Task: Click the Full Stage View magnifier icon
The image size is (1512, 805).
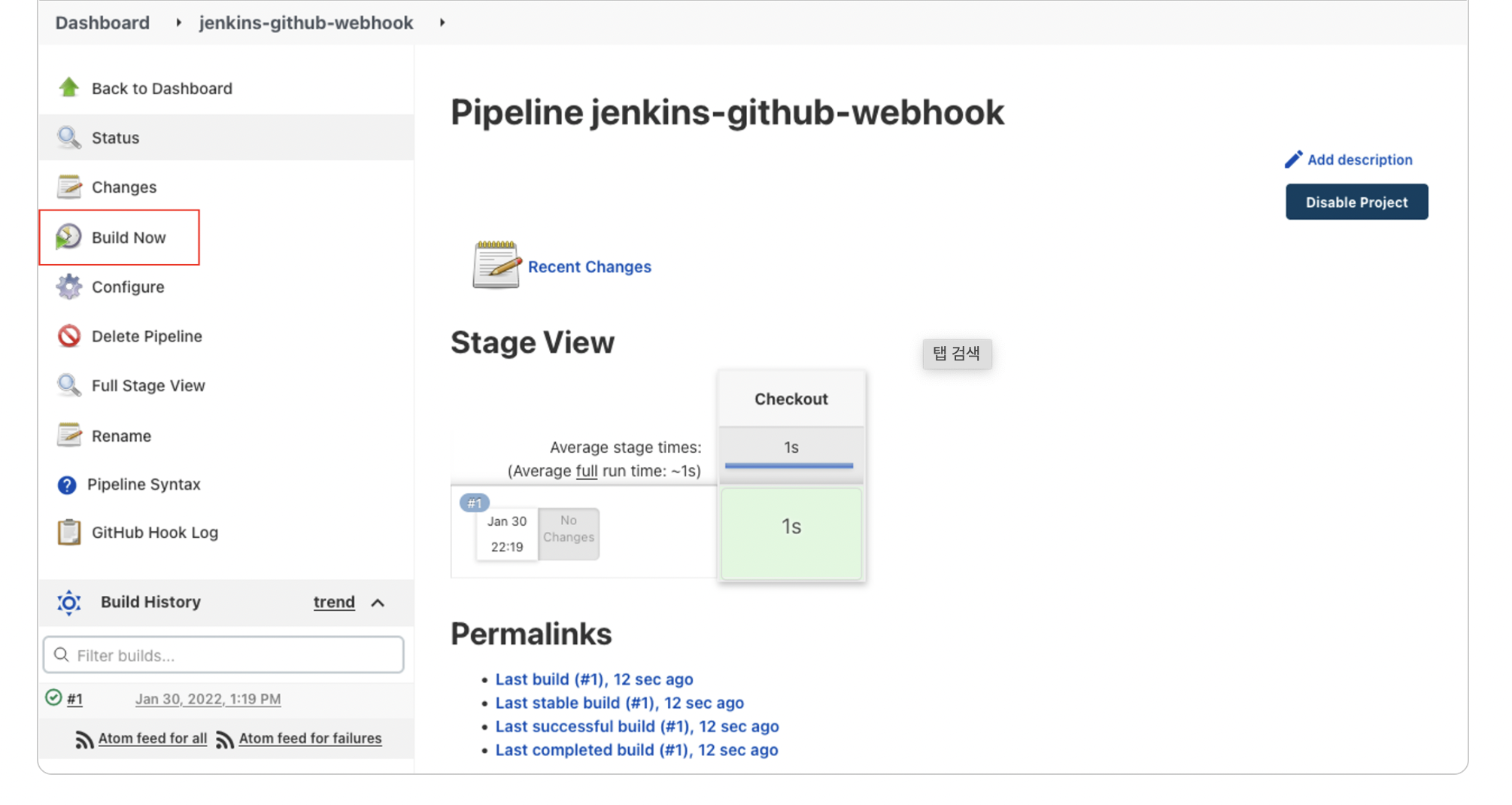Action: click(x=68, y=385)
